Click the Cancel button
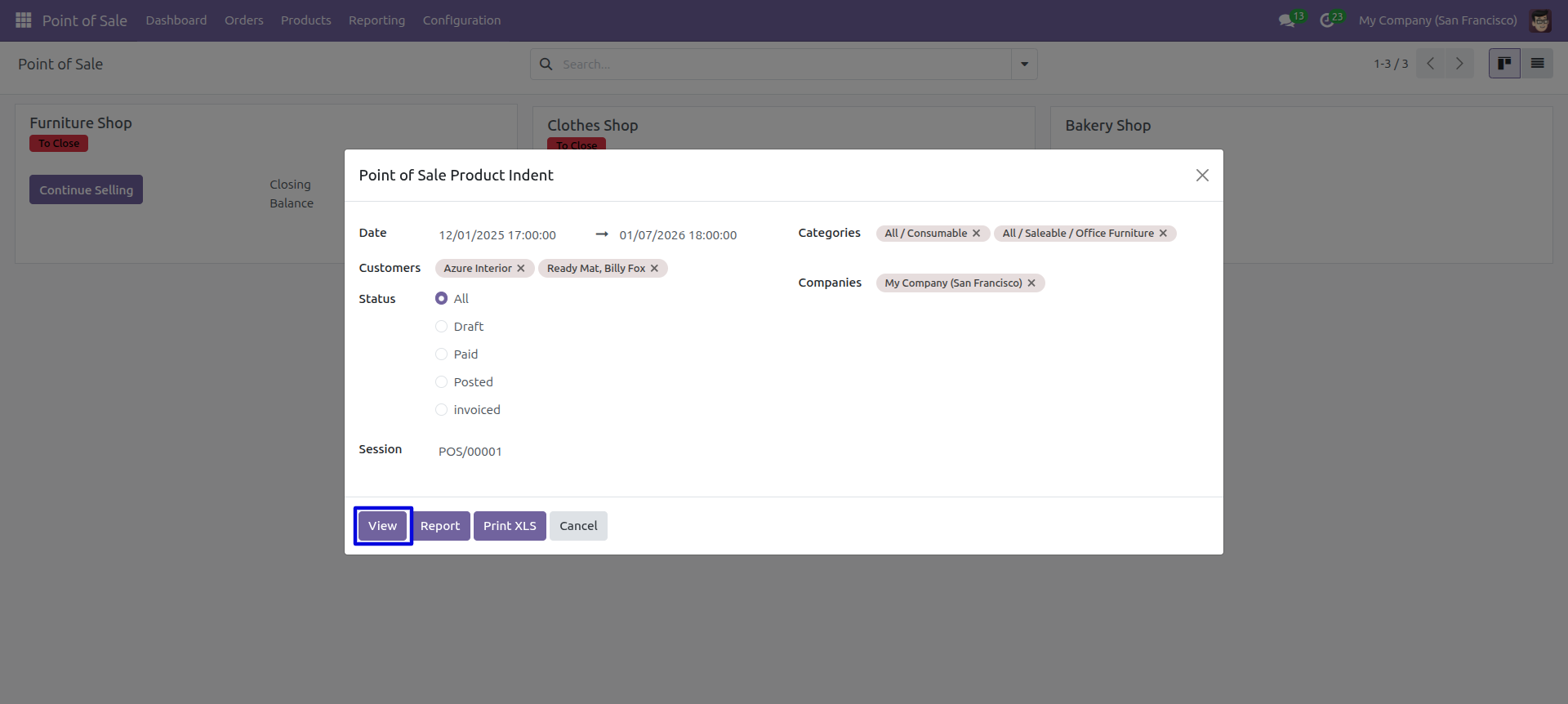 click(x=578, y=526)
